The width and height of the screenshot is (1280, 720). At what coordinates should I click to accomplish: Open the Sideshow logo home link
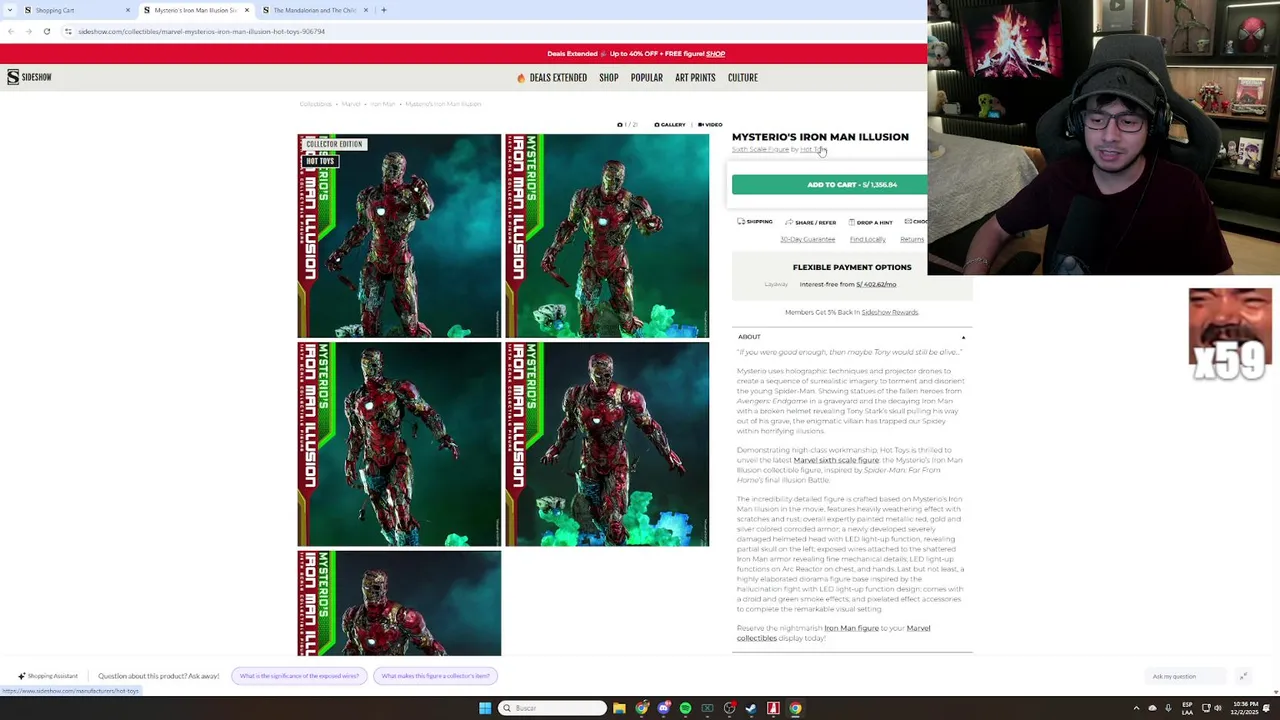[29, 77]
